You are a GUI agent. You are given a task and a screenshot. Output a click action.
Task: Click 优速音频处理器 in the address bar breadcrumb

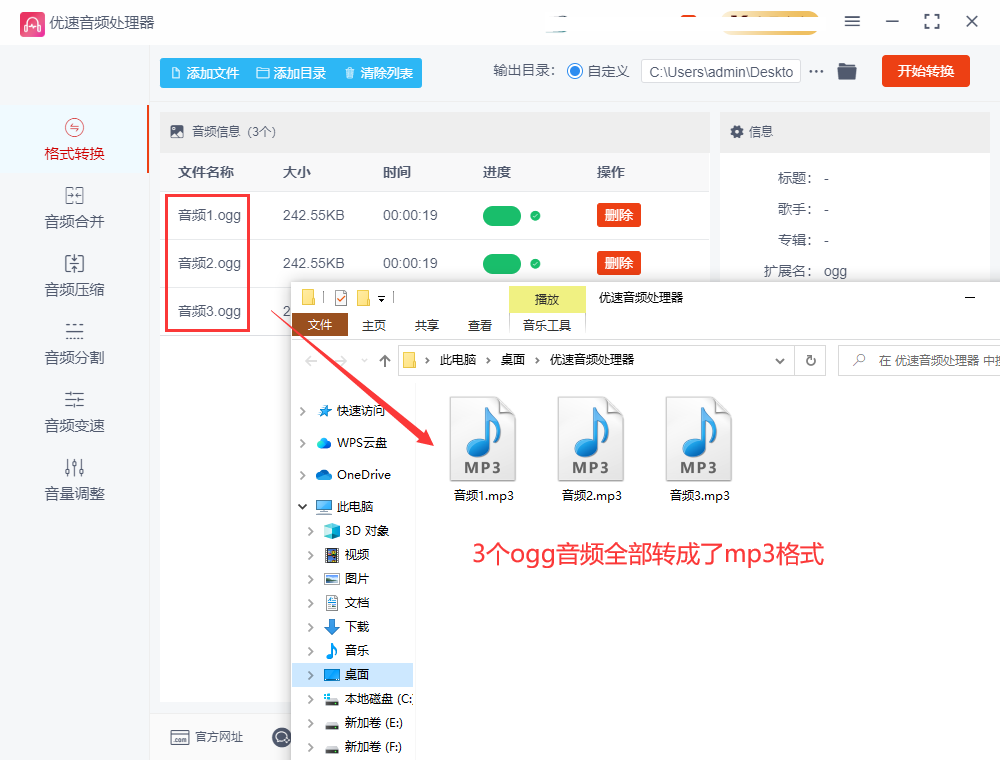[x=592, y=360]
